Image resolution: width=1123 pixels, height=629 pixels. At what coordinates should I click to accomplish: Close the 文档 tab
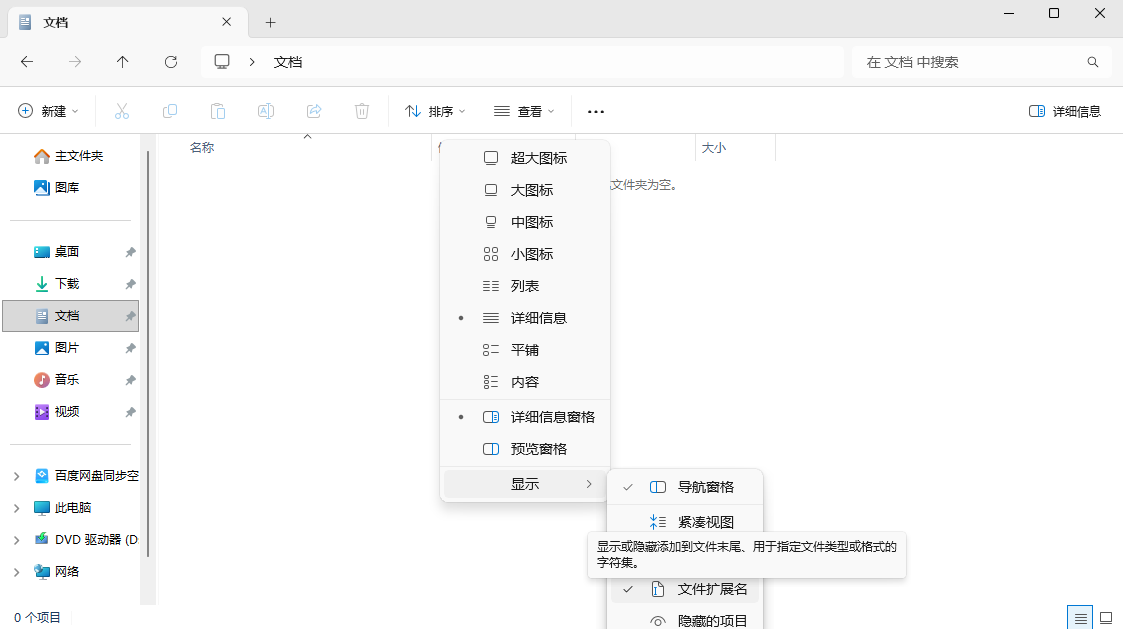tap(226, 22)
